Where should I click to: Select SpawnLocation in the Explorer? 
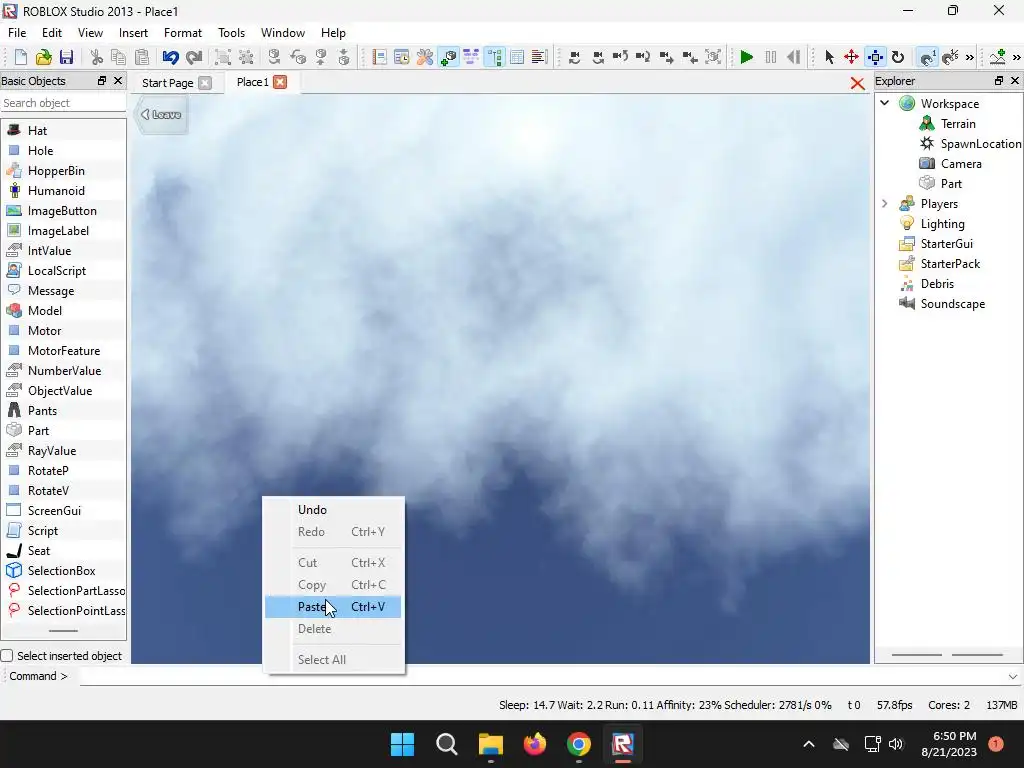(980, 144)
